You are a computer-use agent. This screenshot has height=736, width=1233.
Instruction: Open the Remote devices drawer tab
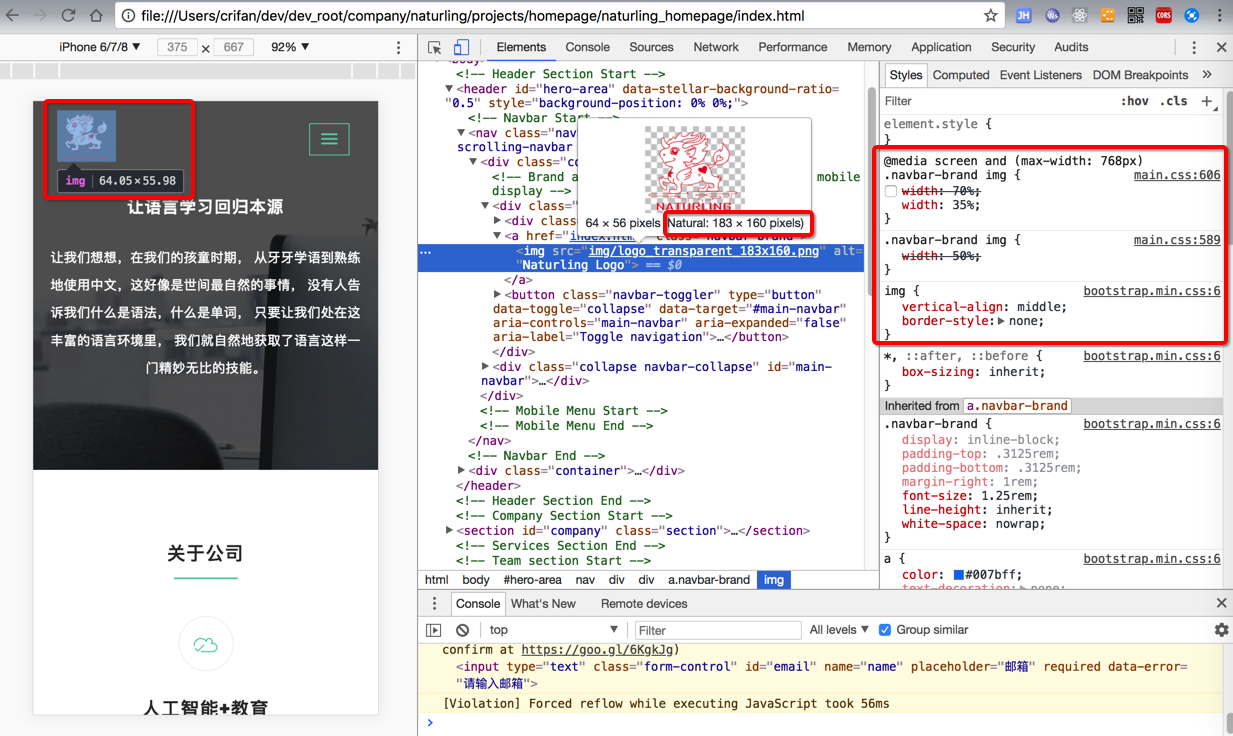(x=644, y=604)
